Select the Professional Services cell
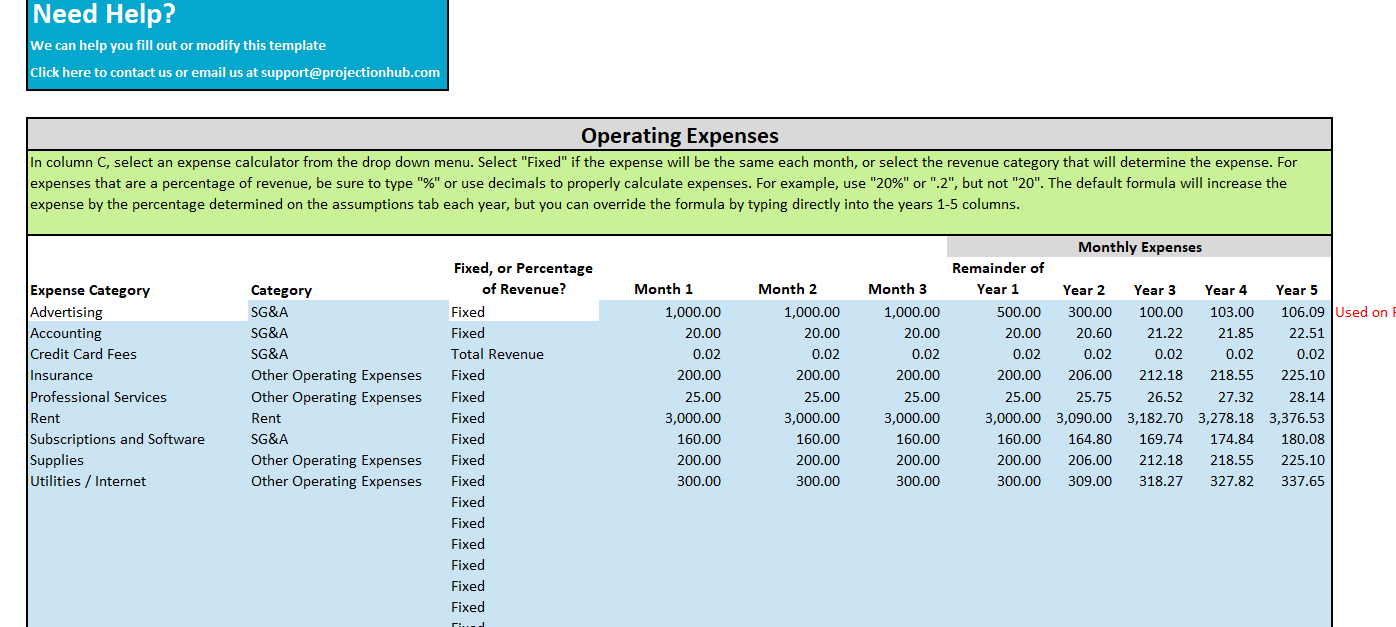1396x627 pixels. click(x=138, y=397)
